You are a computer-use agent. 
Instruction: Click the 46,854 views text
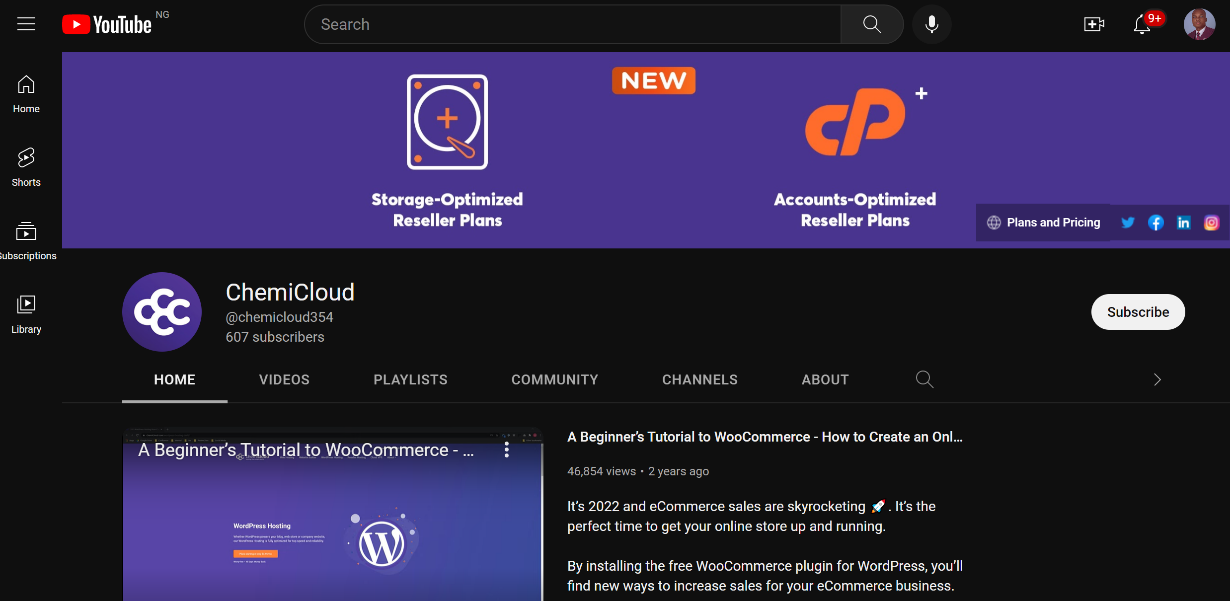[602, 471]
